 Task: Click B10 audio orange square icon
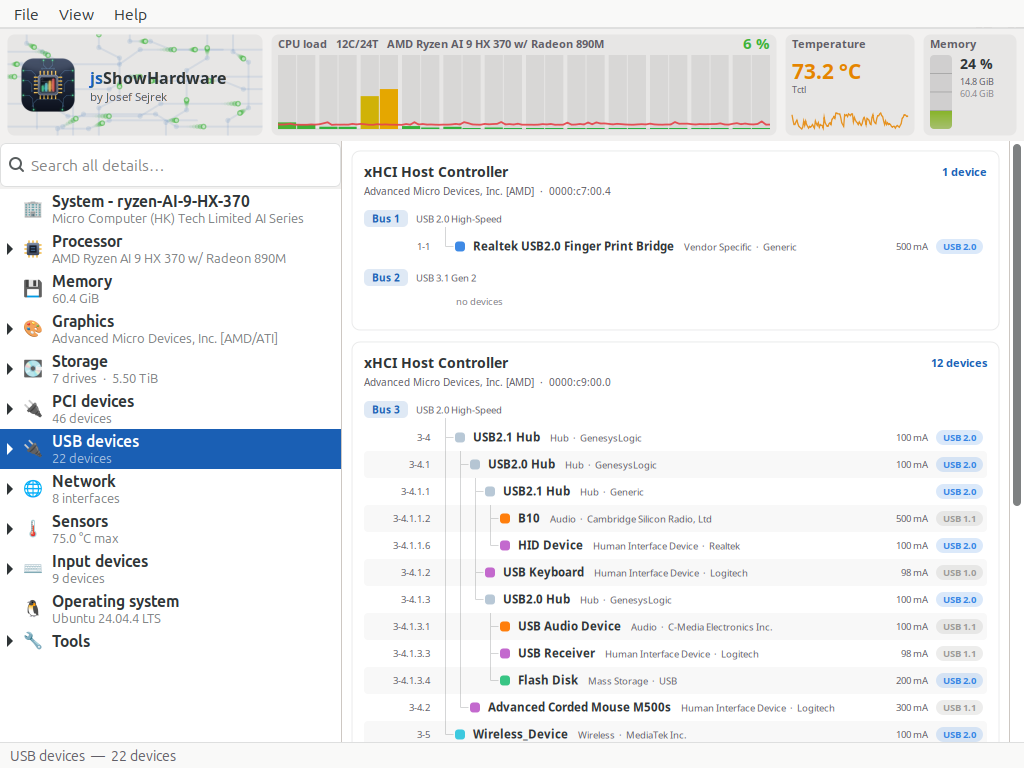pos(505,519)
